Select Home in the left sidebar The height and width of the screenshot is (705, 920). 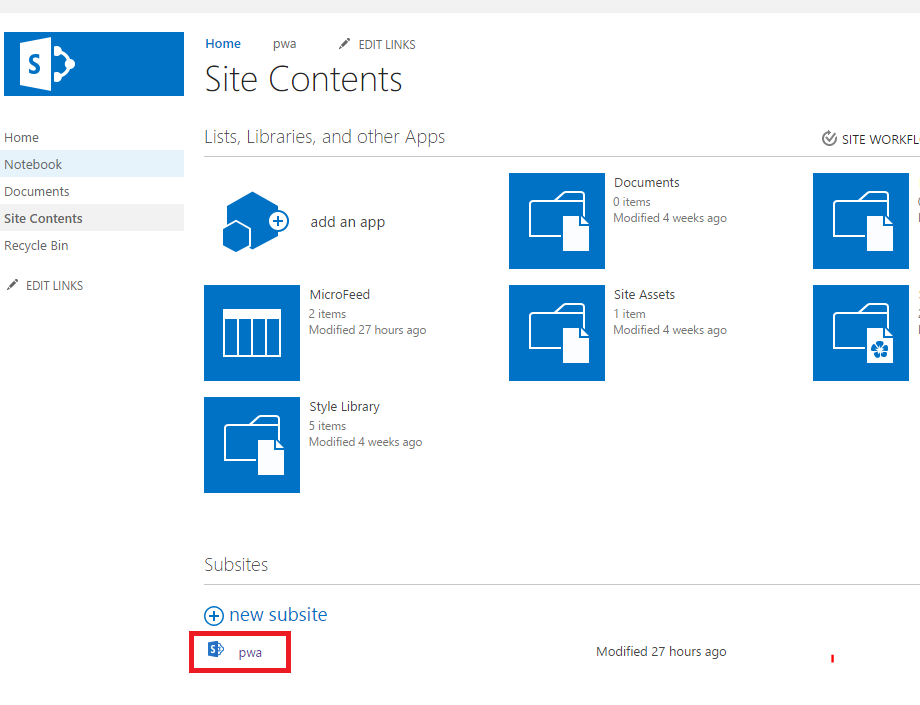[22, 137]
